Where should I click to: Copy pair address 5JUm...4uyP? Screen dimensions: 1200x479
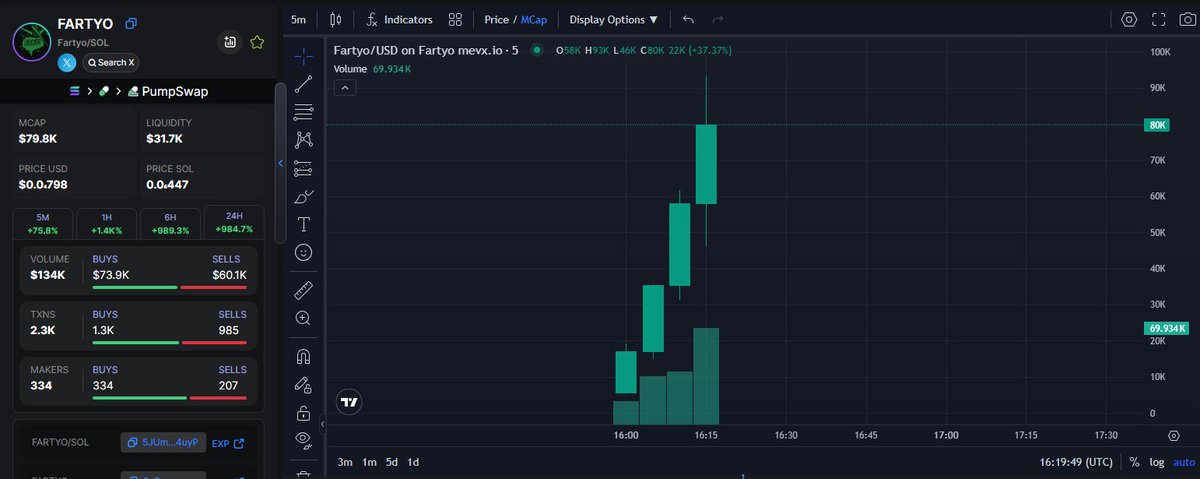click(163, 442)
